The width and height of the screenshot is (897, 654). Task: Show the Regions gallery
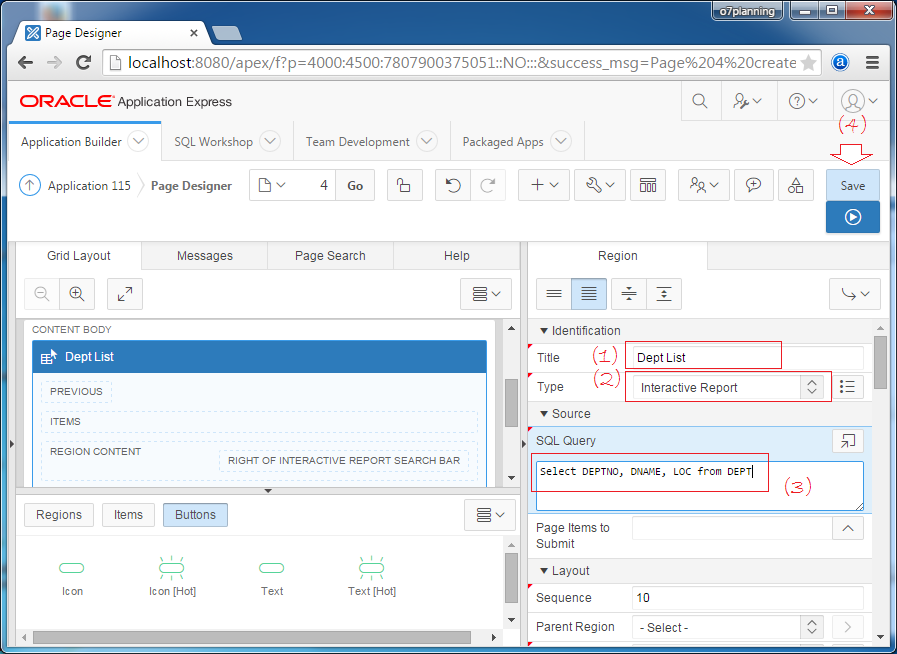59,514
